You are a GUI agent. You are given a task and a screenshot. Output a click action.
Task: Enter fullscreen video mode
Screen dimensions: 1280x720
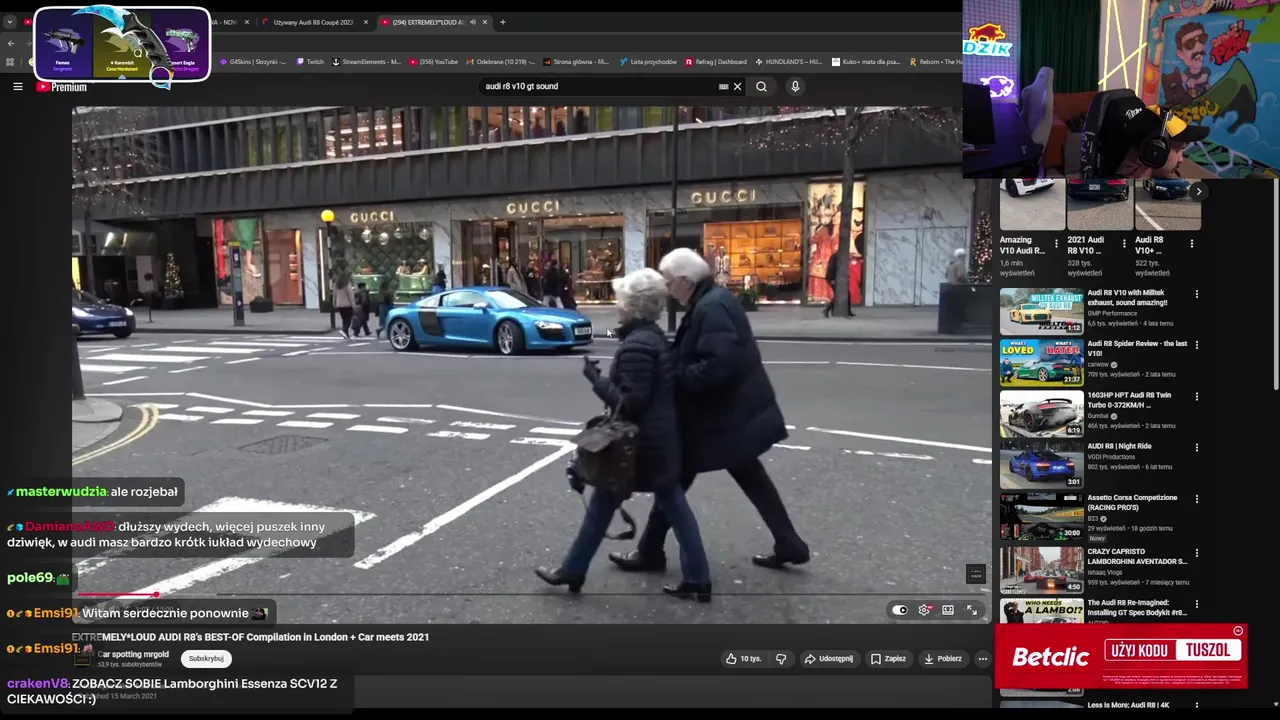point(971,610)
